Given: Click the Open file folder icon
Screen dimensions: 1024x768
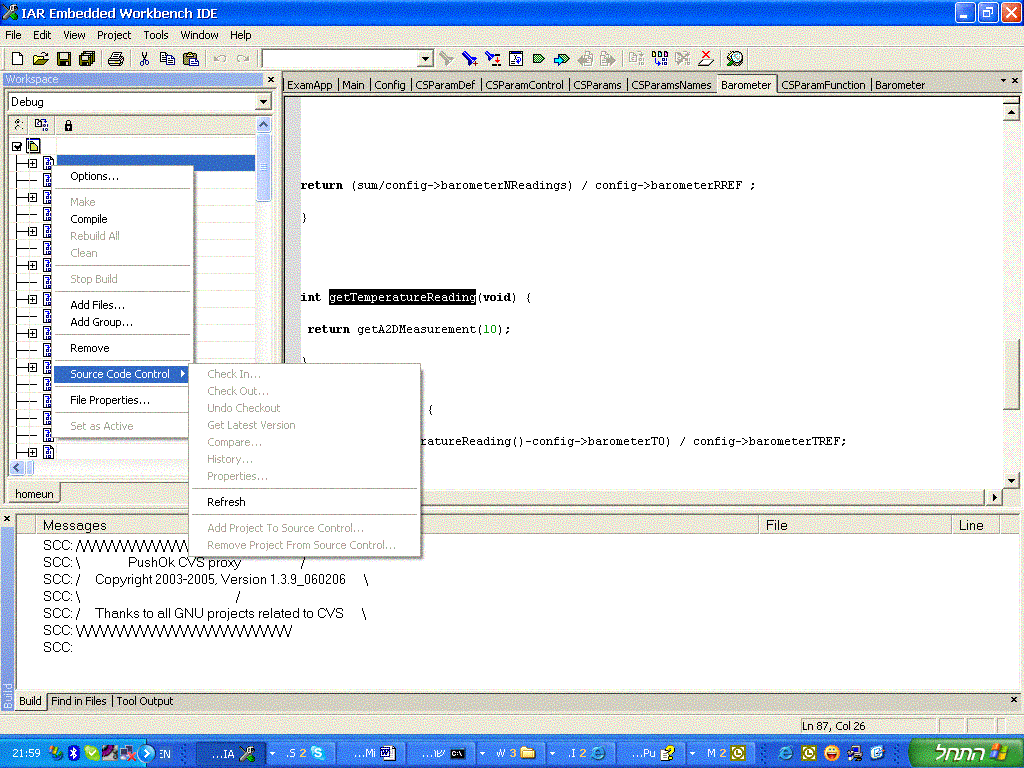Looking at the screenshot, I should pos(41,59).
